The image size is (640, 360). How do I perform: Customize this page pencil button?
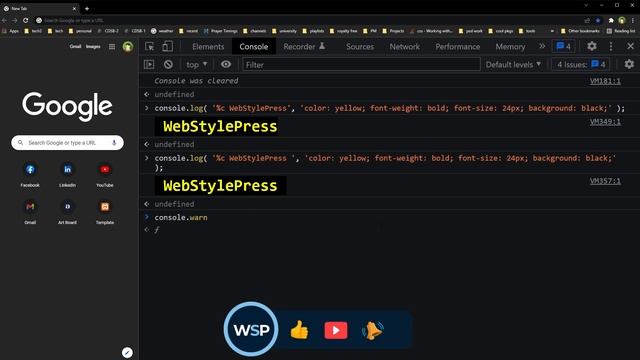(x=127, y=352)
